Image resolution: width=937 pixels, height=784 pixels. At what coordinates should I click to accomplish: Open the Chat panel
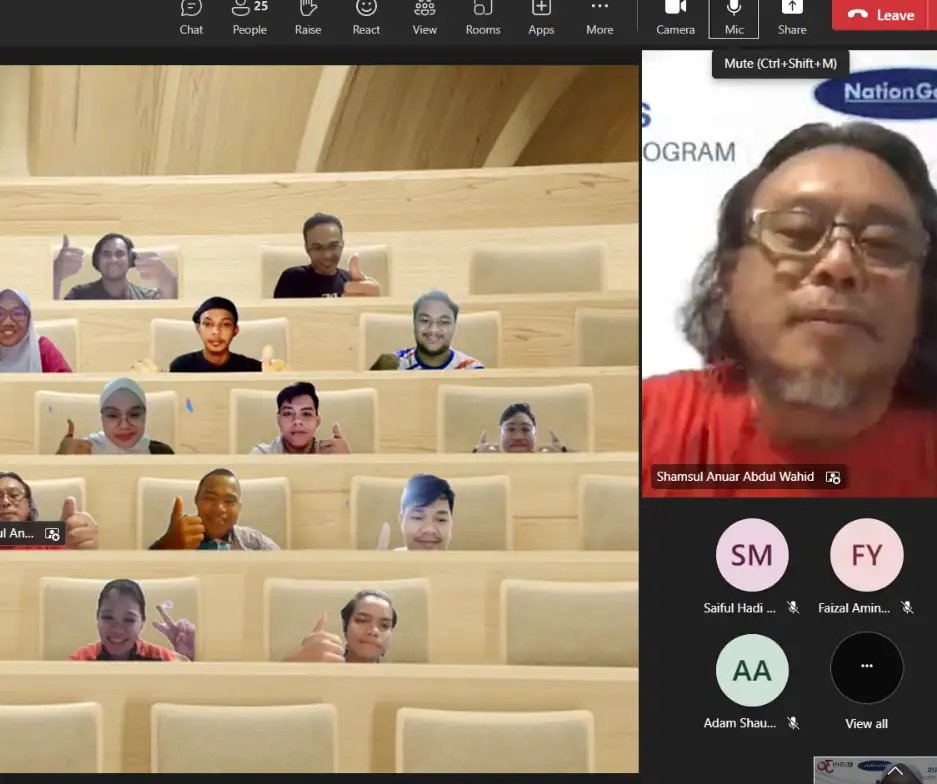click(191, 19)
